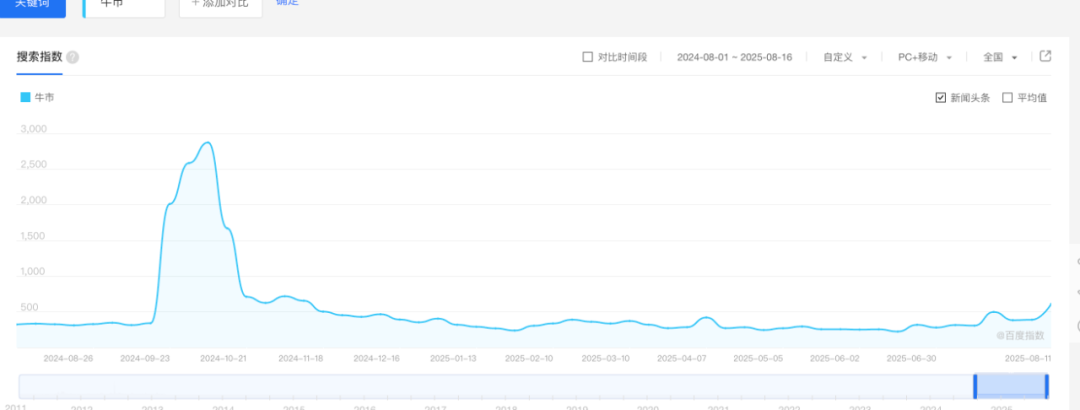Click the 确定 link
1080x410 pixels.
pos(287,3)
